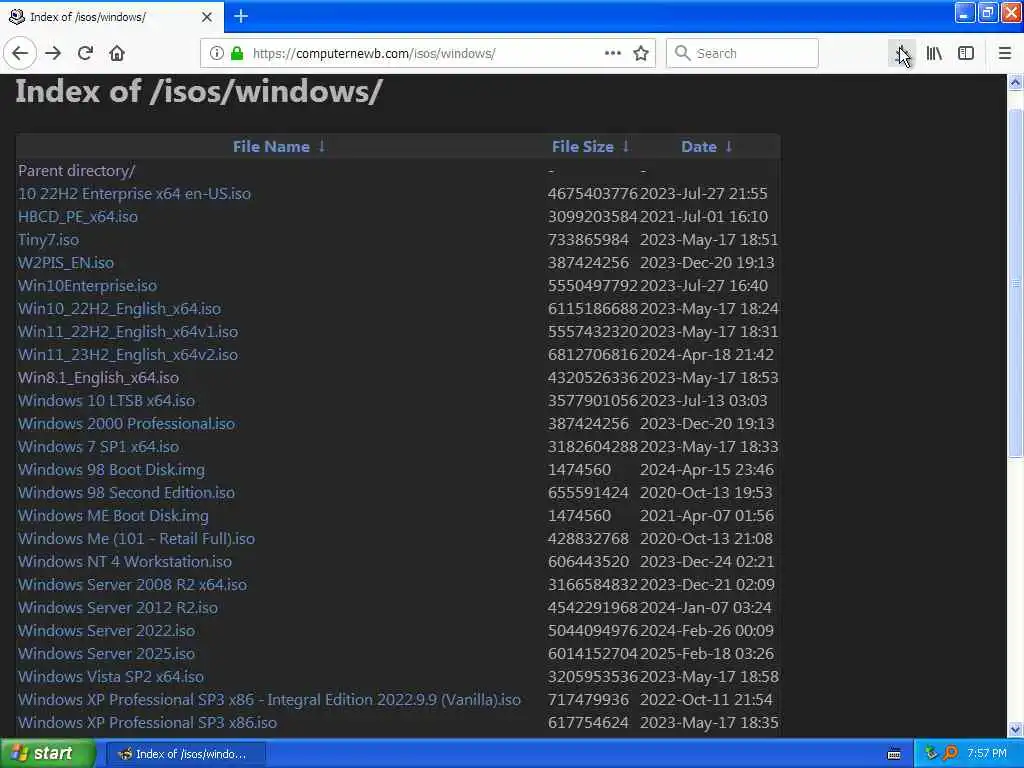Viewport: 1024px width, 768px height.
Task: Open the Library icon
Action: (934, 53)
